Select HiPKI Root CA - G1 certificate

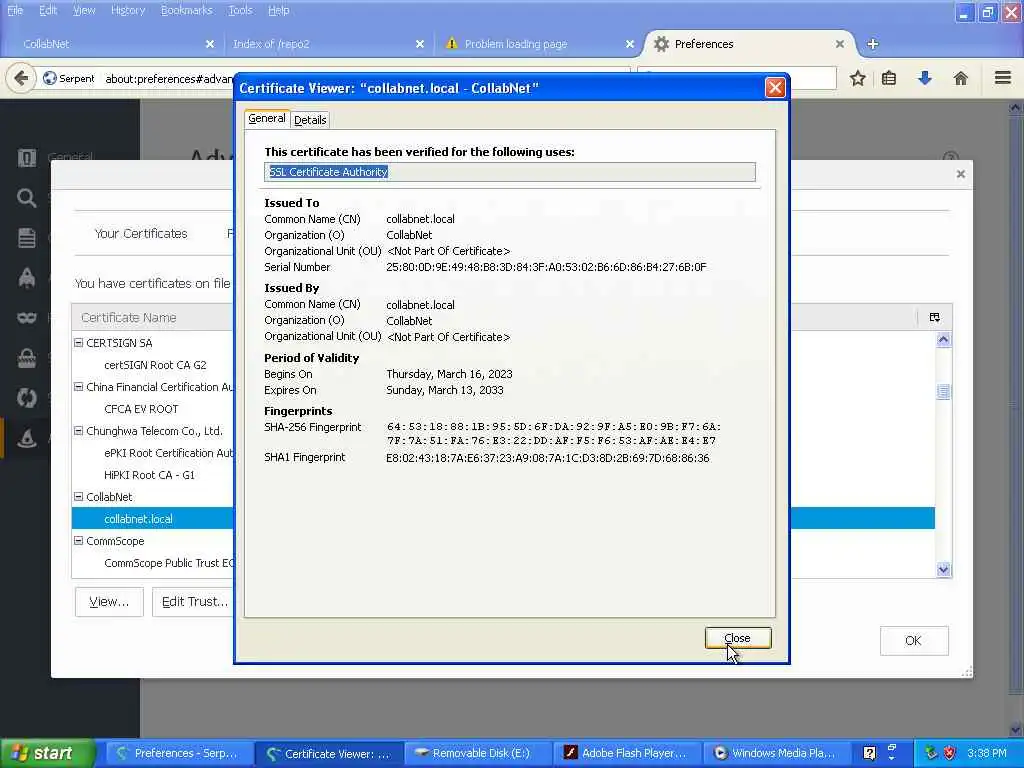coord(150,475)
